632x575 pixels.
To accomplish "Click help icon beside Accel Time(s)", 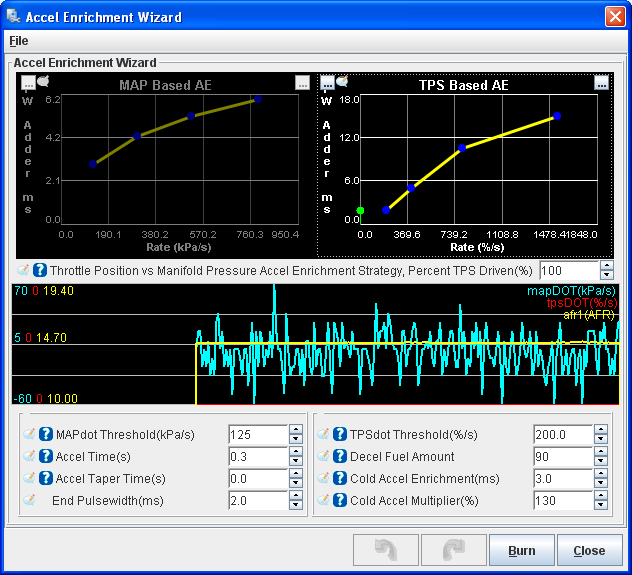I will coord(45,456).
